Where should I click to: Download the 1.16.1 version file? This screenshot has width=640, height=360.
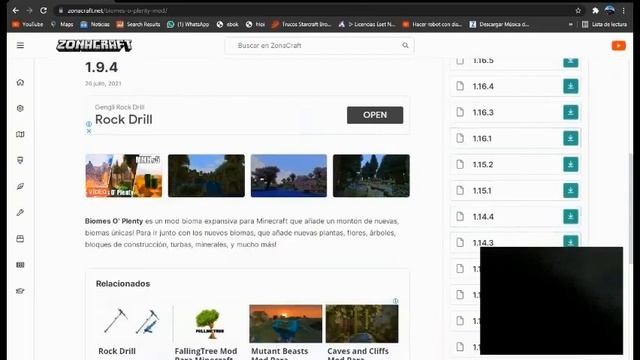click(571, 138)
